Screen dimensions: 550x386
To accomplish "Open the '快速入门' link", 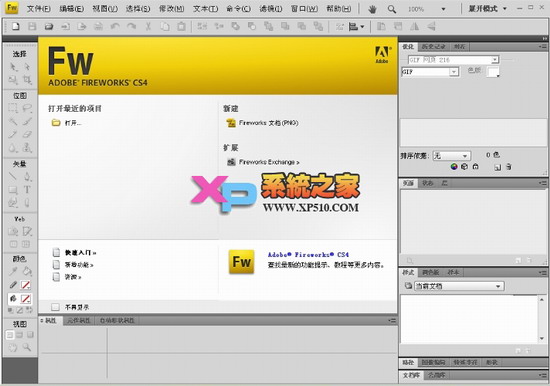I will (80, 253).
